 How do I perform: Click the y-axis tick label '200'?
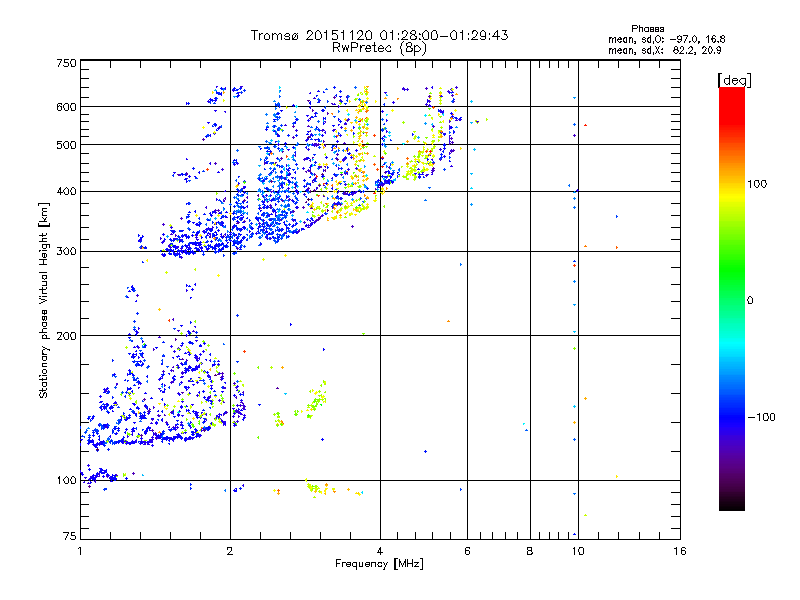click(x=66, y=336)
